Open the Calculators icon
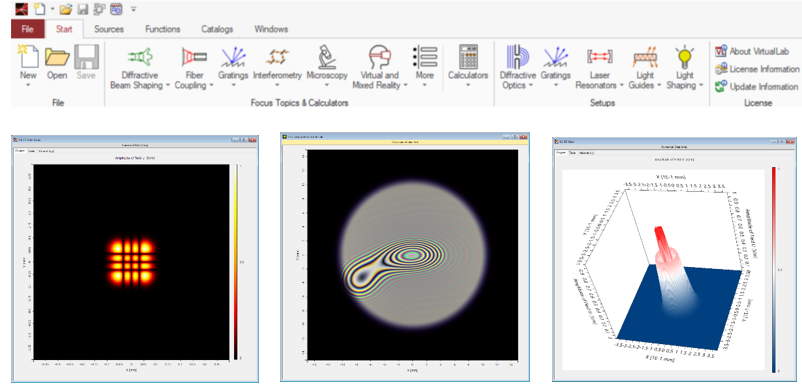 [x=468, y=57]
